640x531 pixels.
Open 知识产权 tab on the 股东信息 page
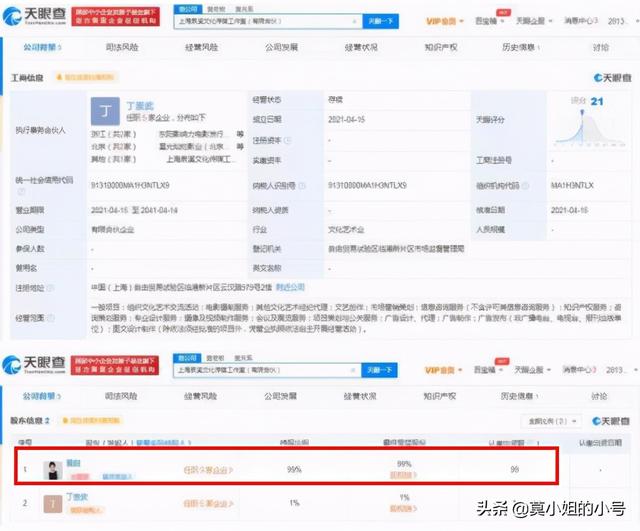pyautogui.click(x=440, y=396)
